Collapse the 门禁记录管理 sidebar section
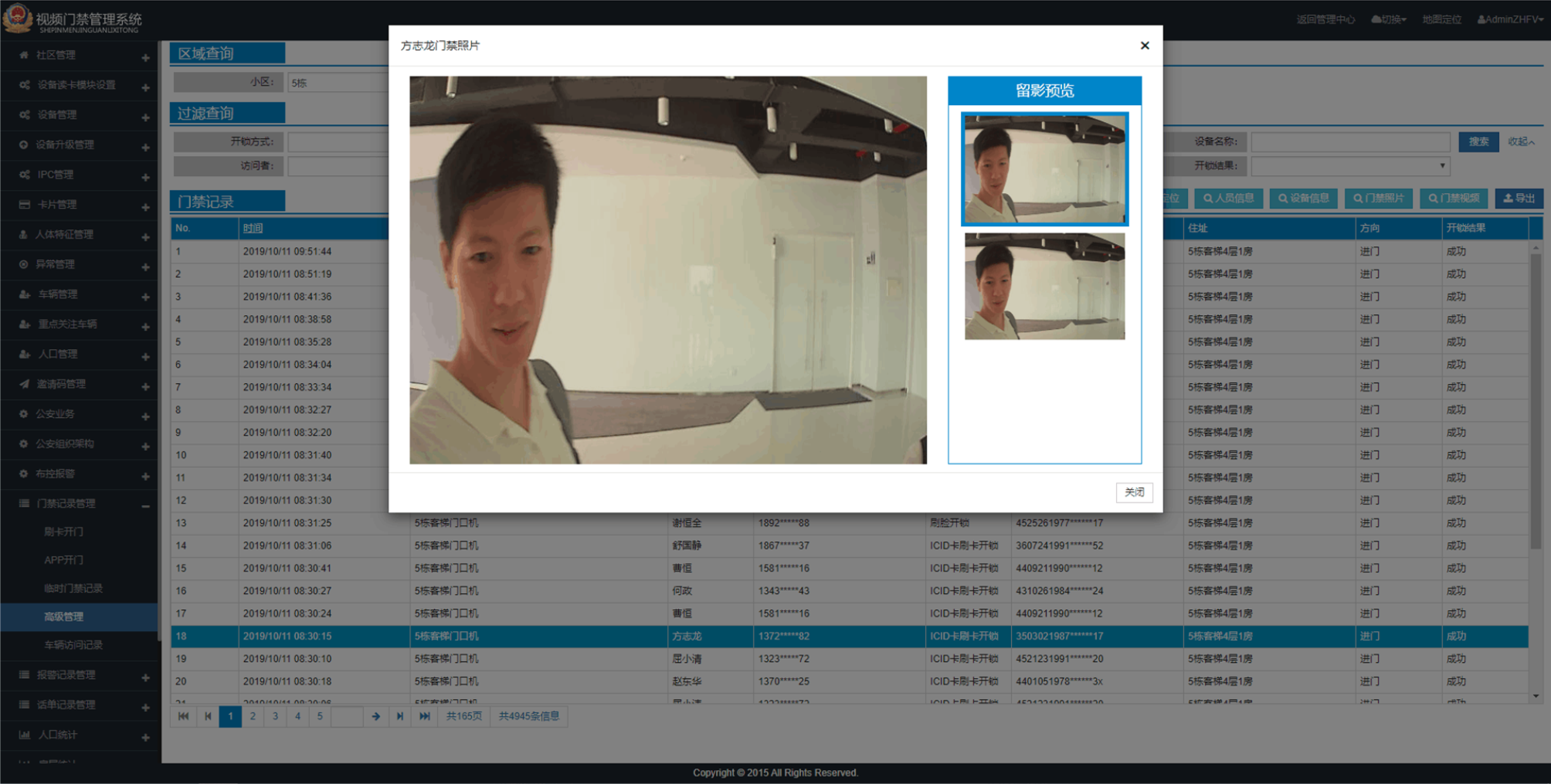Image resolution: width=1551 pixels, height=784 pixels. [145, 506]
